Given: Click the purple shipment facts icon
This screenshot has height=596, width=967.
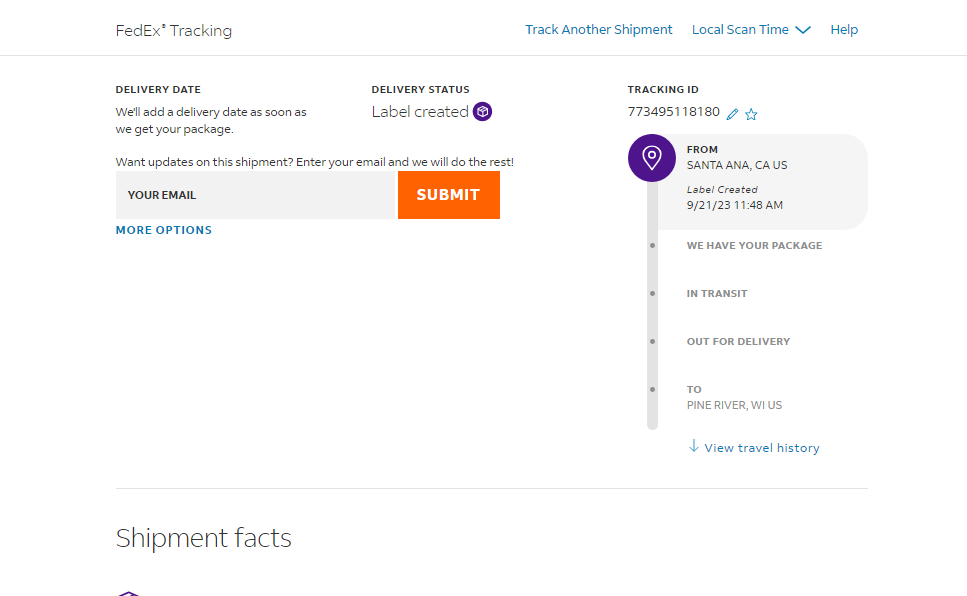Looking at the screenshot, I should [x=129, y=593].
